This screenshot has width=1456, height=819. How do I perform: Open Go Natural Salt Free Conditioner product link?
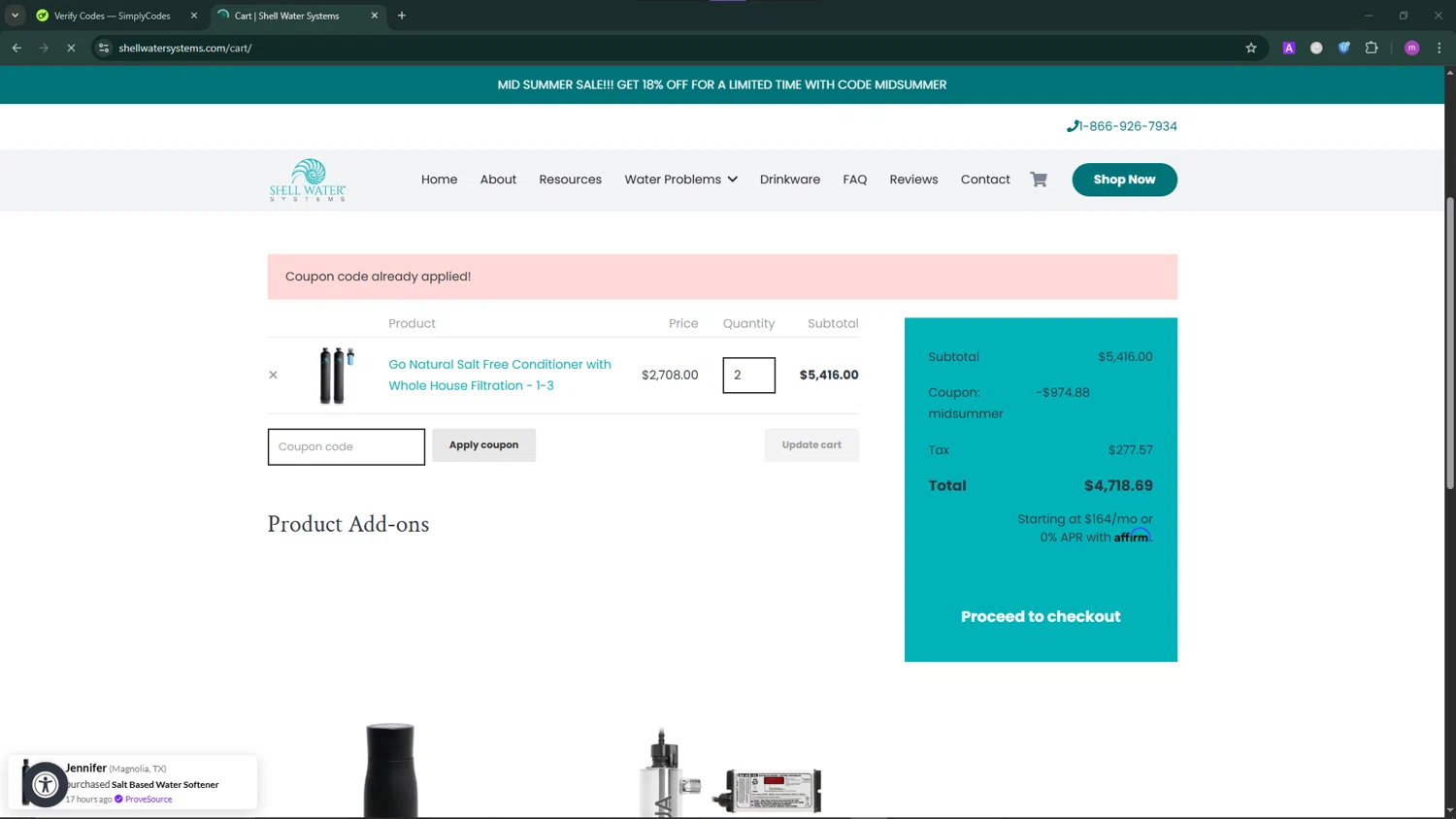[500, 375]
